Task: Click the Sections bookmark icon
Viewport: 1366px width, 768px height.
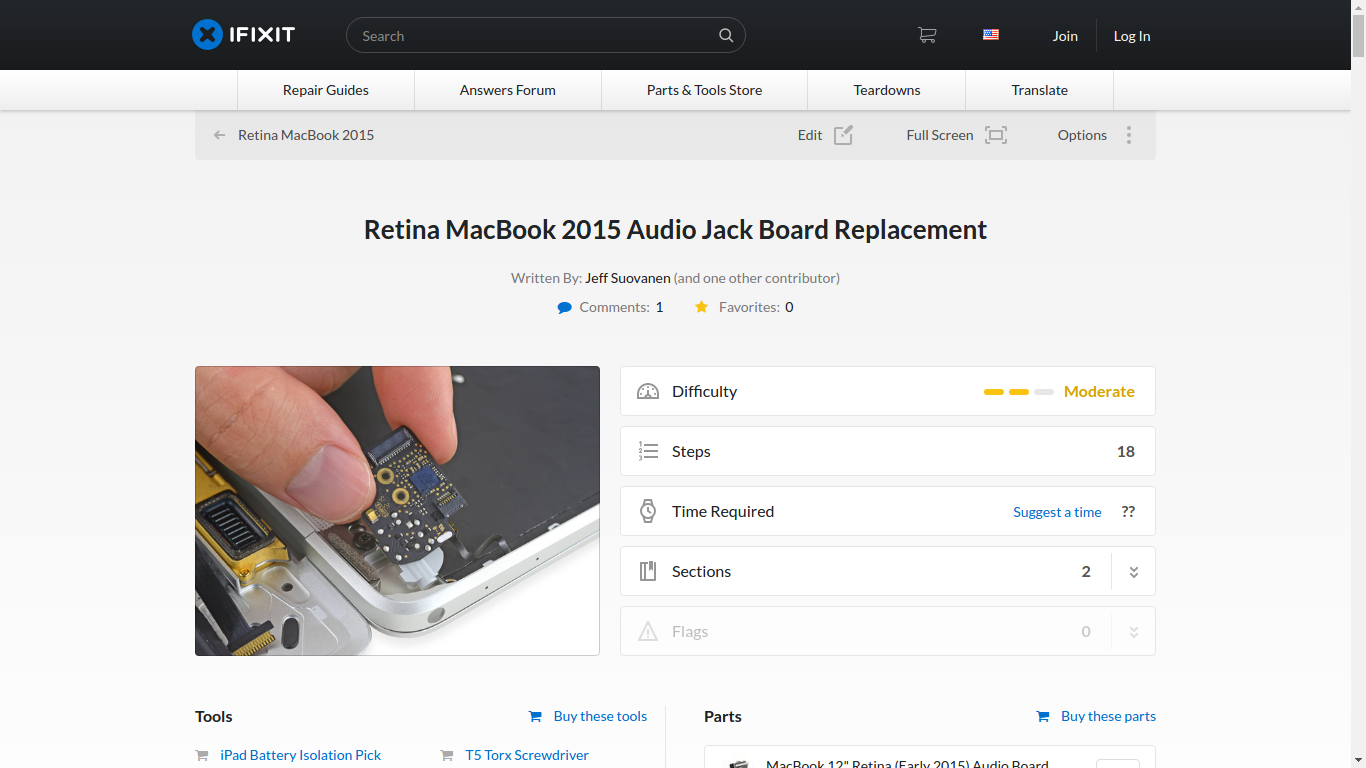Action: pyautogui.click(x=648, y=571)
